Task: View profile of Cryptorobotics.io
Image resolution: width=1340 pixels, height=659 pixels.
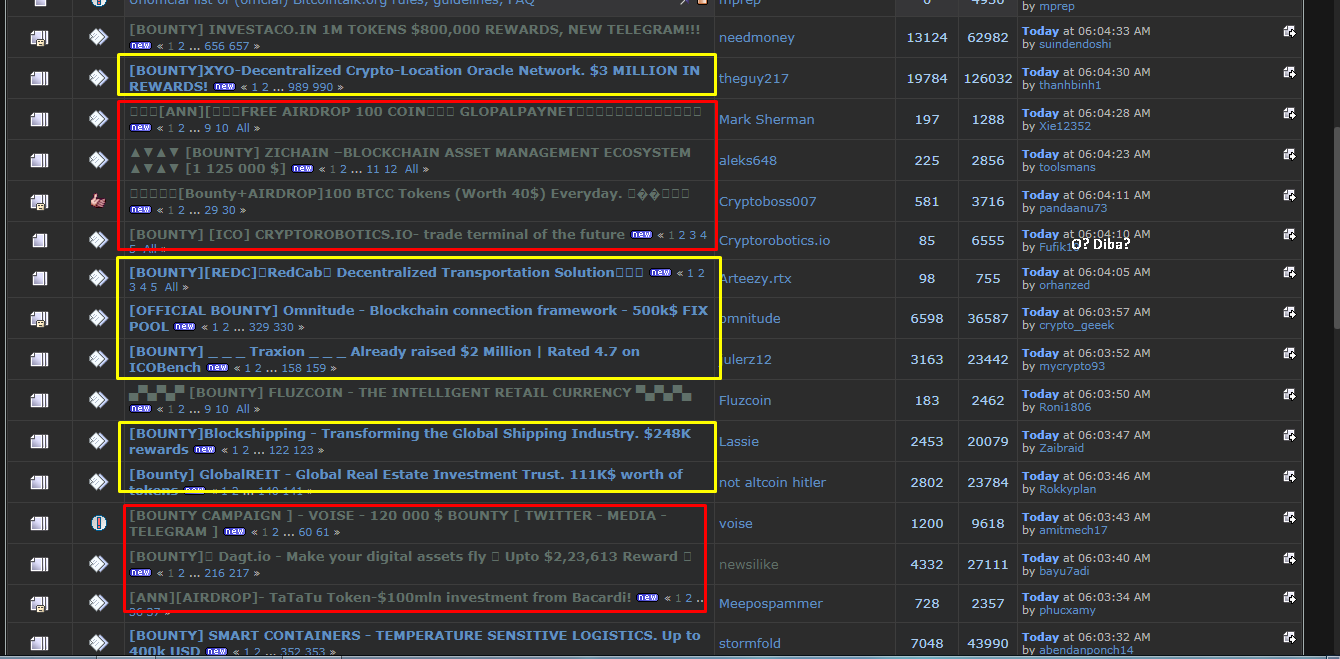Action: pos(775,240)
